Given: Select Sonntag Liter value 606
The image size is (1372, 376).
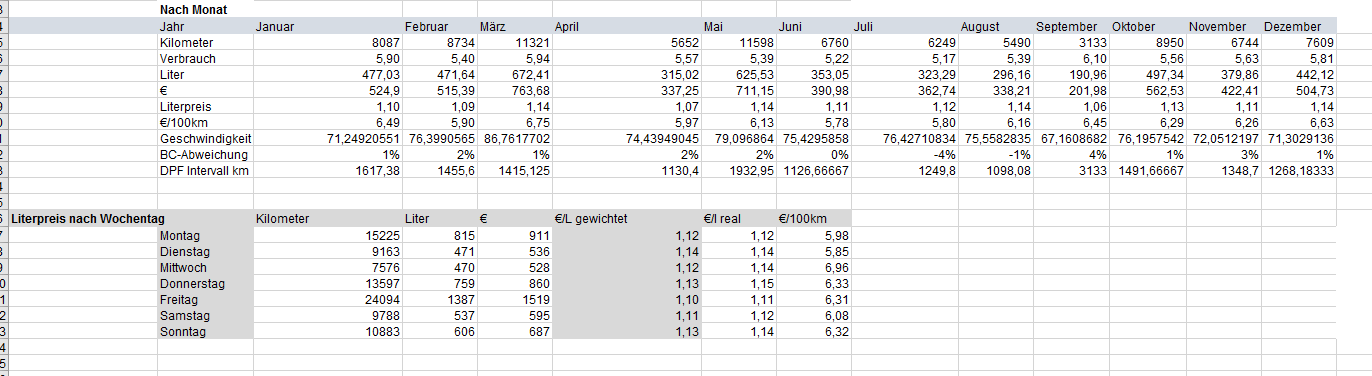Looking at the screenshot, I should [440, 331].
